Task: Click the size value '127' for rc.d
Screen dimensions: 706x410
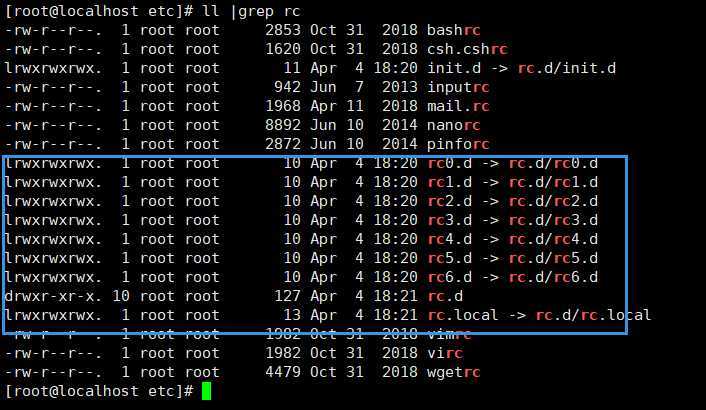Action: (x=287, y=296)
